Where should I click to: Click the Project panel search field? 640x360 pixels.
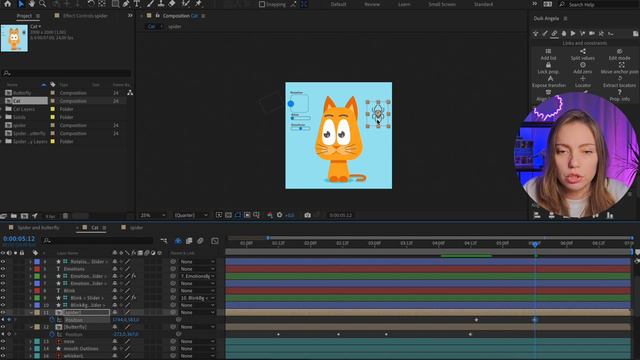tap(67, 73)
